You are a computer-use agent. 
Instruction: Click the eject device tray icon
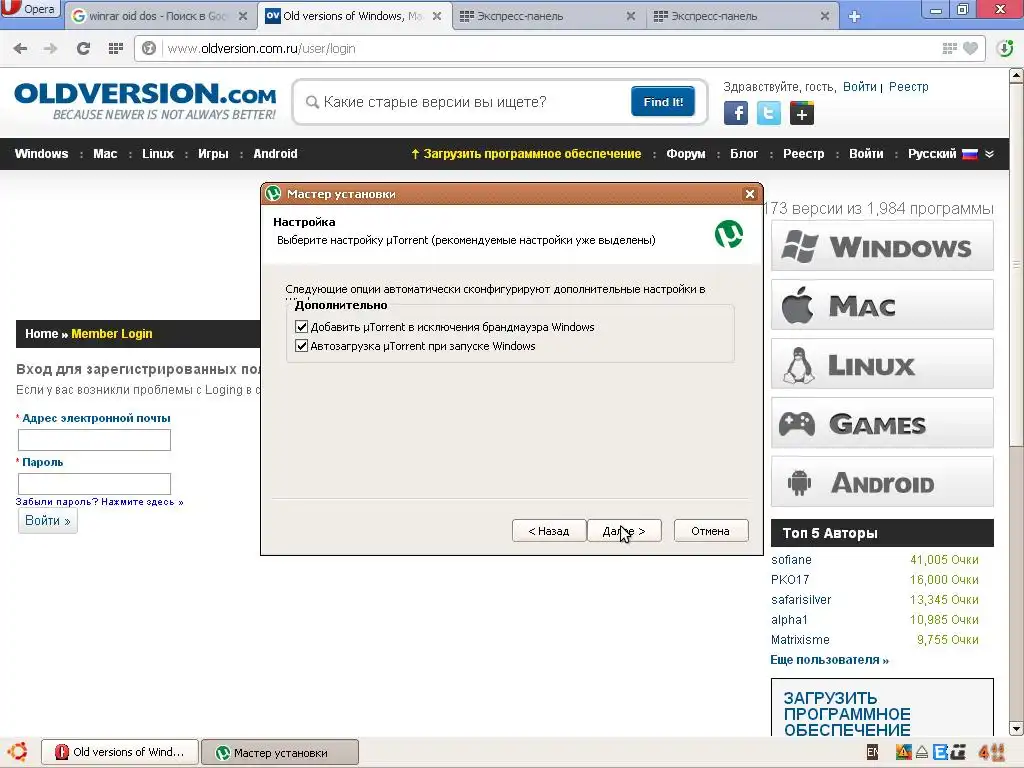tap(922, 753)
